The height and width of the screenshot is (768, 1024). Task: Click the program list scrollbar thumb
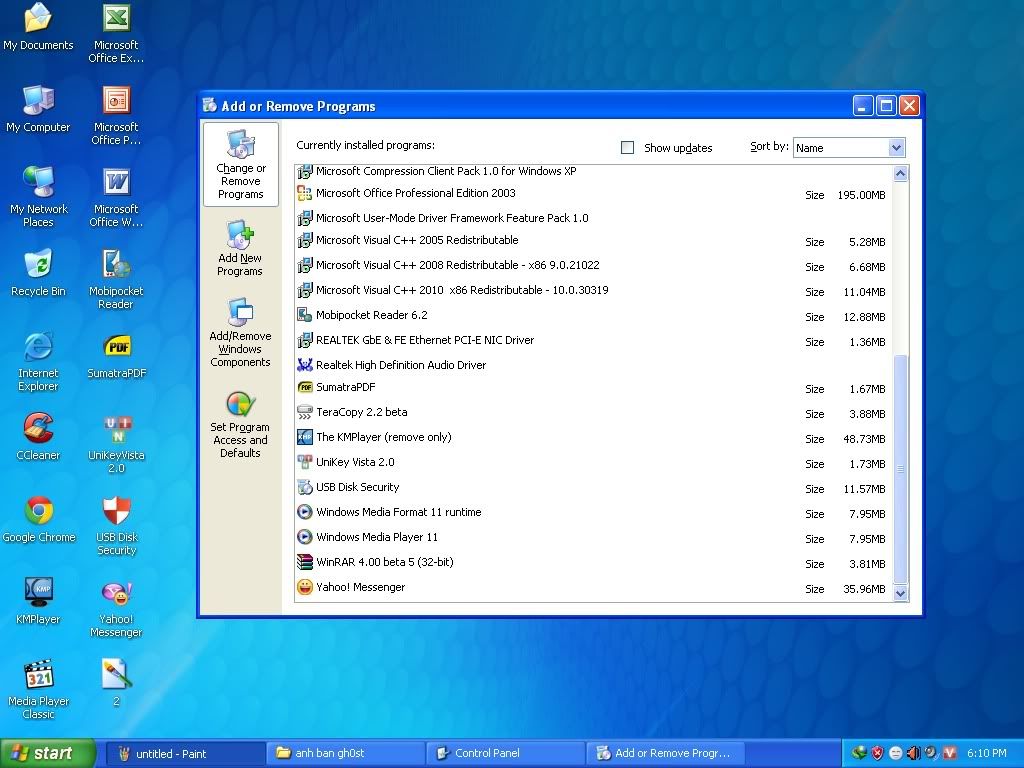click(901, 468)
